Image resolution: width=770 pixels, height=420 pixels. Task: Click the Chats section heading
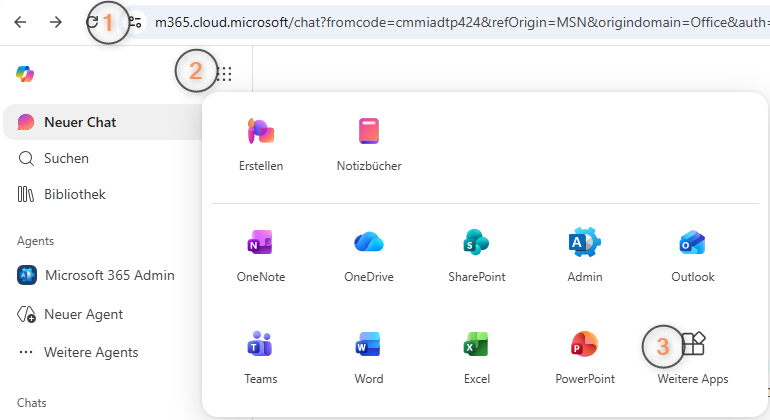[32, 403]
